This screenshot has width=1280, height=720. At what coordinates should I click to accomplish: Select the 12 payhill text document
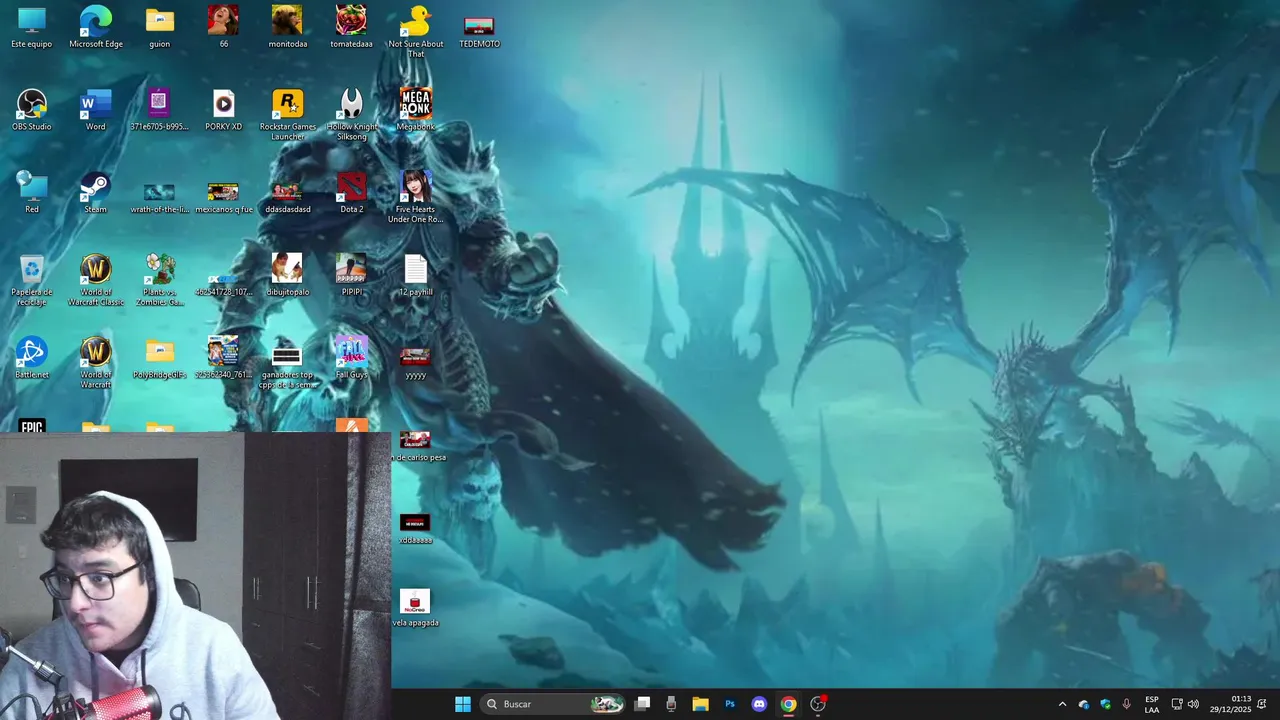(x=415, y=276)
